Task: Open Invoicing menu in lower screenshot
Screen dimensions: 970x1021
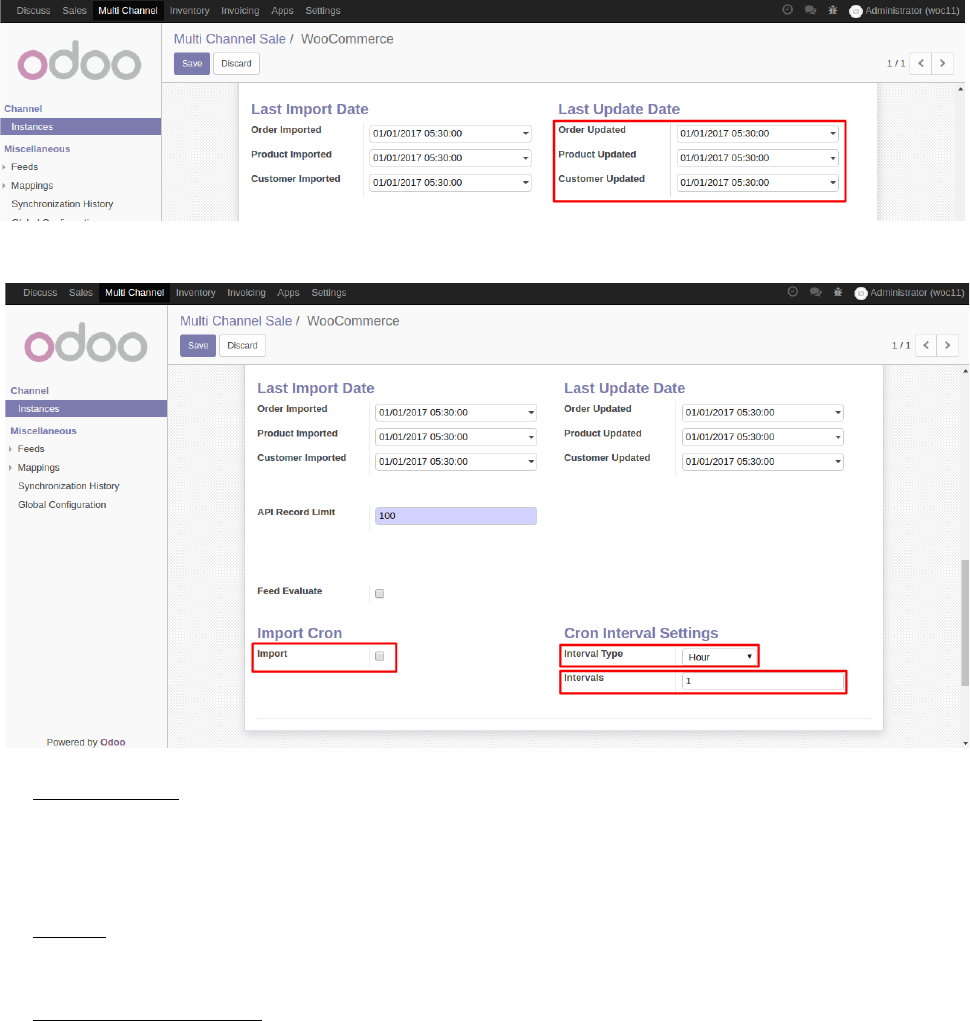Action: 246,293
